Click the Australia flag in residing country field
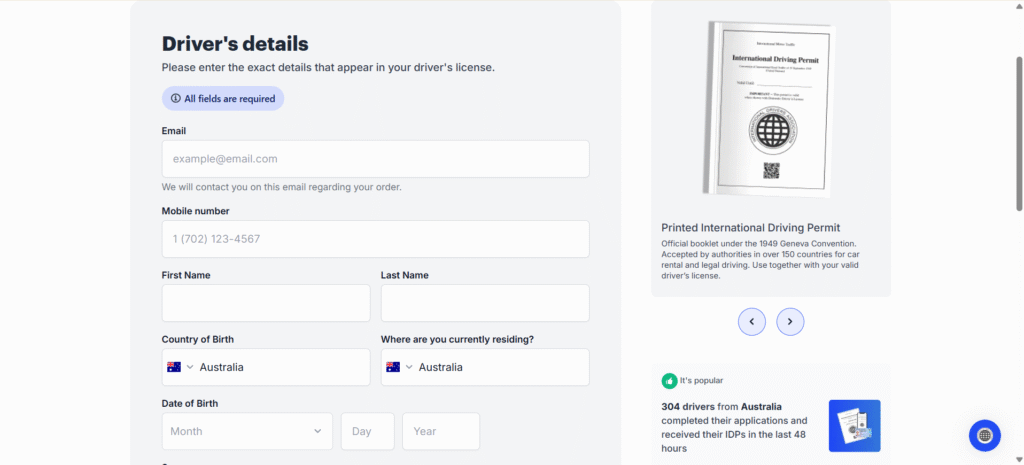Screen dimensions: 1024x465 pyautogui.click(x=393, y=367)
